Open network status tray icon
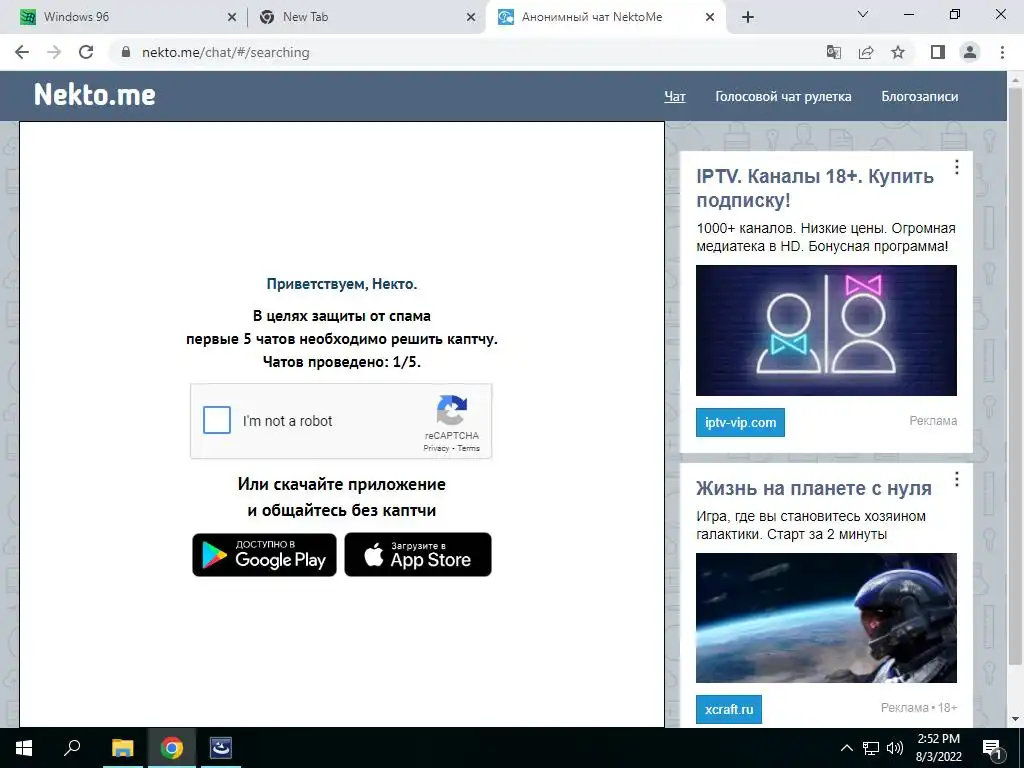Image resolution: width=1024 pixels, height=768 pixels. point(871,748)
